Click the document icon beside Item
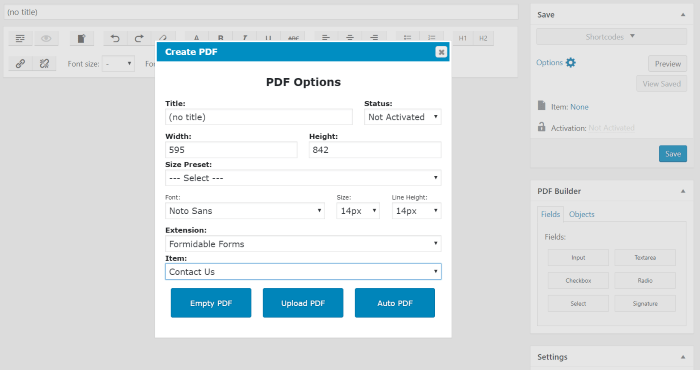This screenshot has width=700, height=370. (542, 106)
